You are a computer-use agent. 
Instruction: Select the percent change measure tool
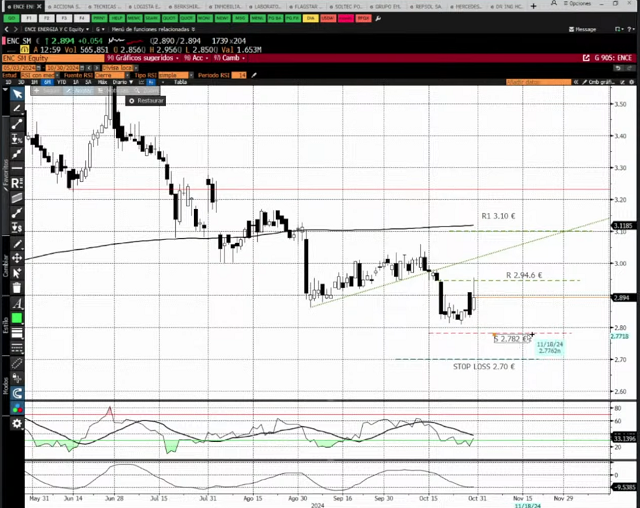pyautogui.click(x=17, y=139)
